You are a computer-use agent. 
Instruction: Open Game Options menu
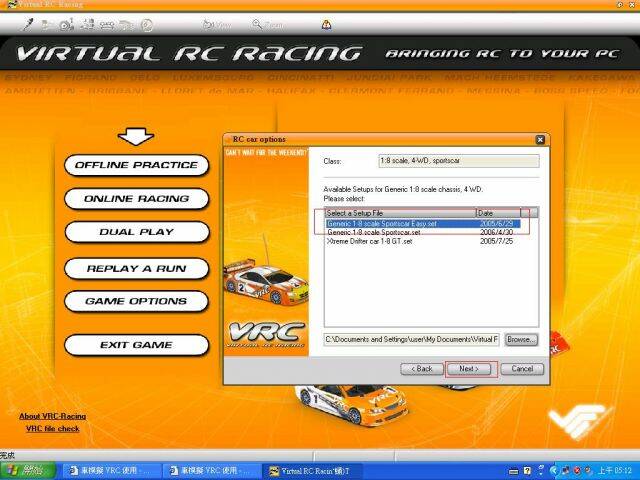point(136,301)
